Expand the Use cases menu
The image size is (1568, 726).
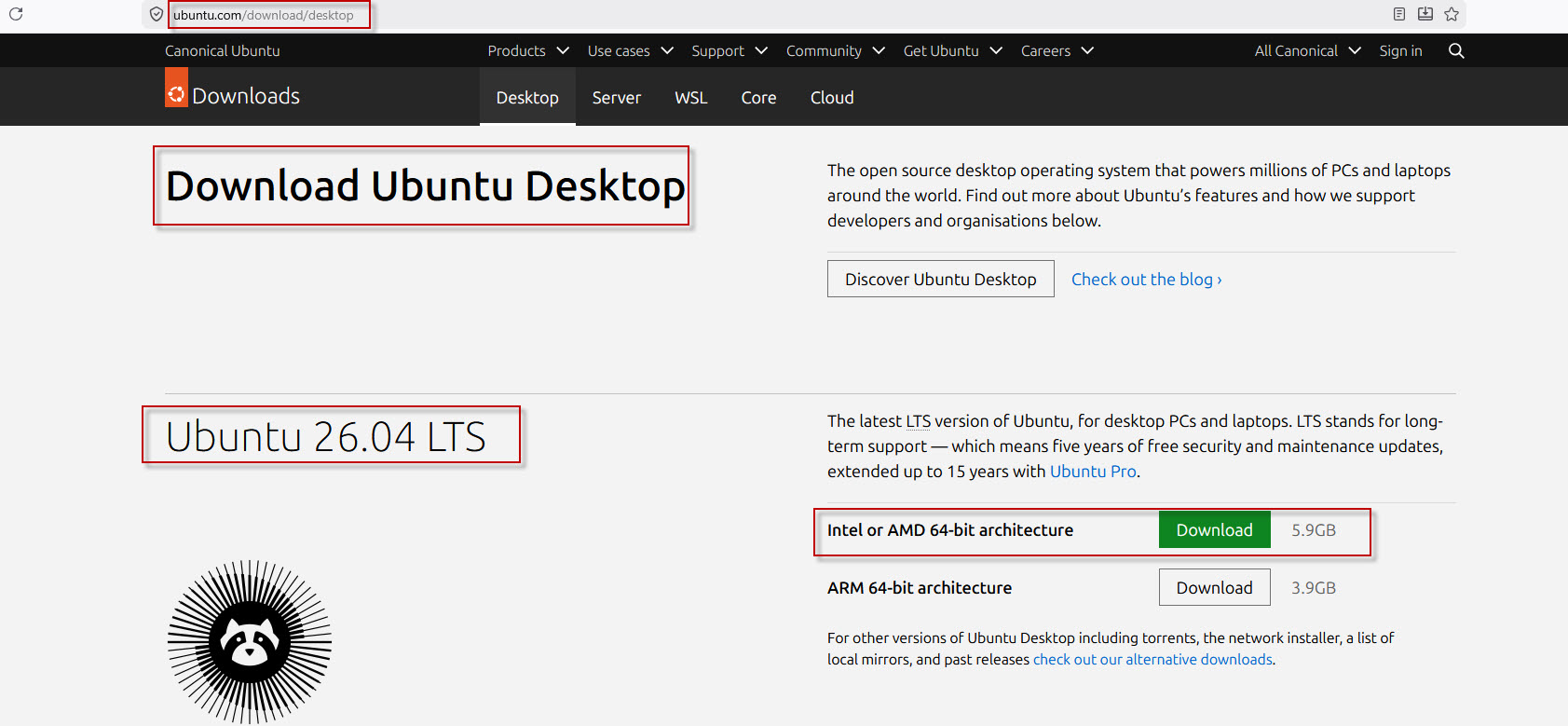(631, 51)
